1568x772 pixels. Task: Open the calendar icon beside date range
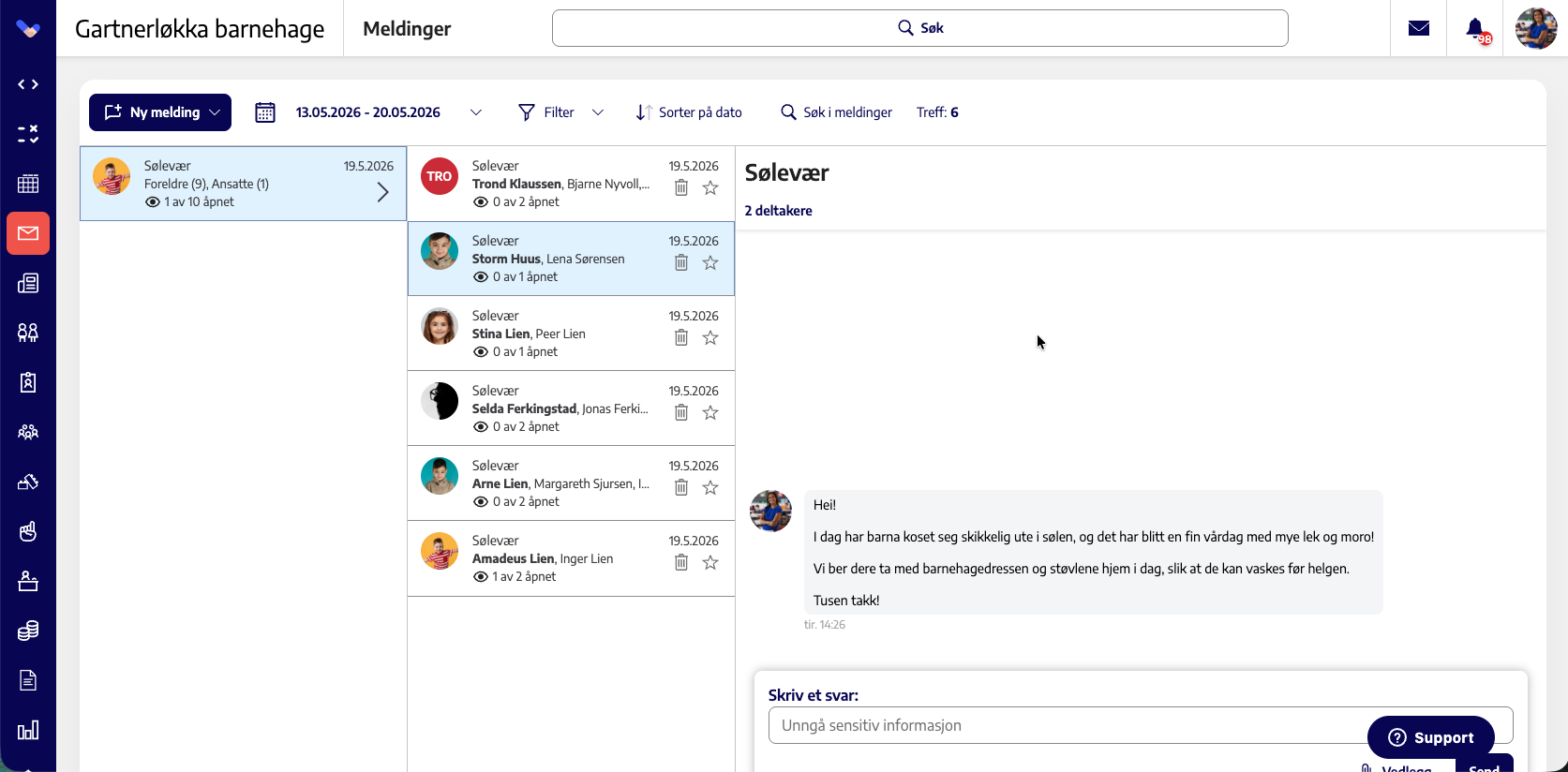click(265, 112)
